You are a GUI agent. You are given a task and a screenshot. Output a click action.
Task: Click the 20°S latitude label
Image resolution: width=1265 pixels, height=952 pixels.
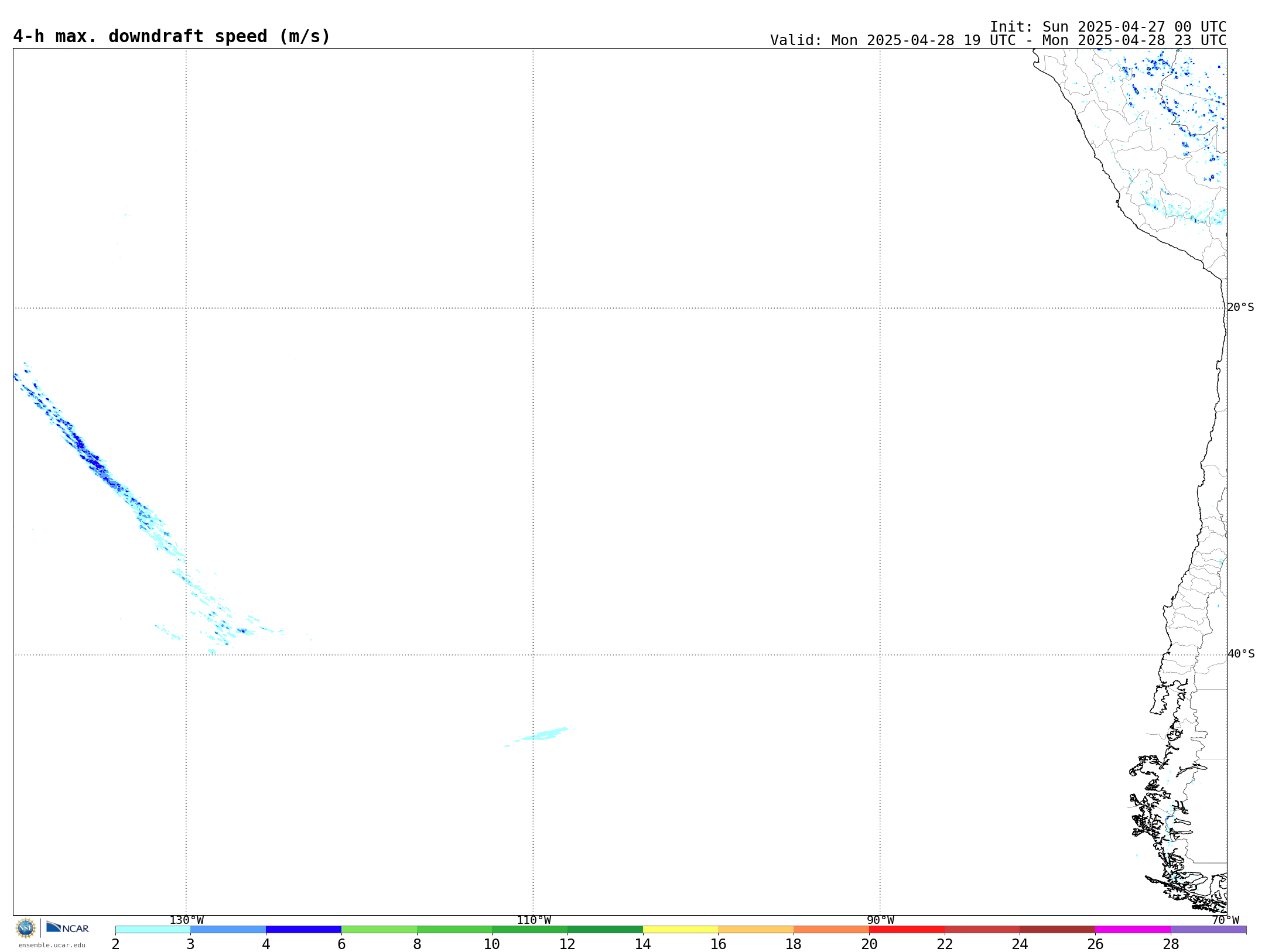[1240, 307]
